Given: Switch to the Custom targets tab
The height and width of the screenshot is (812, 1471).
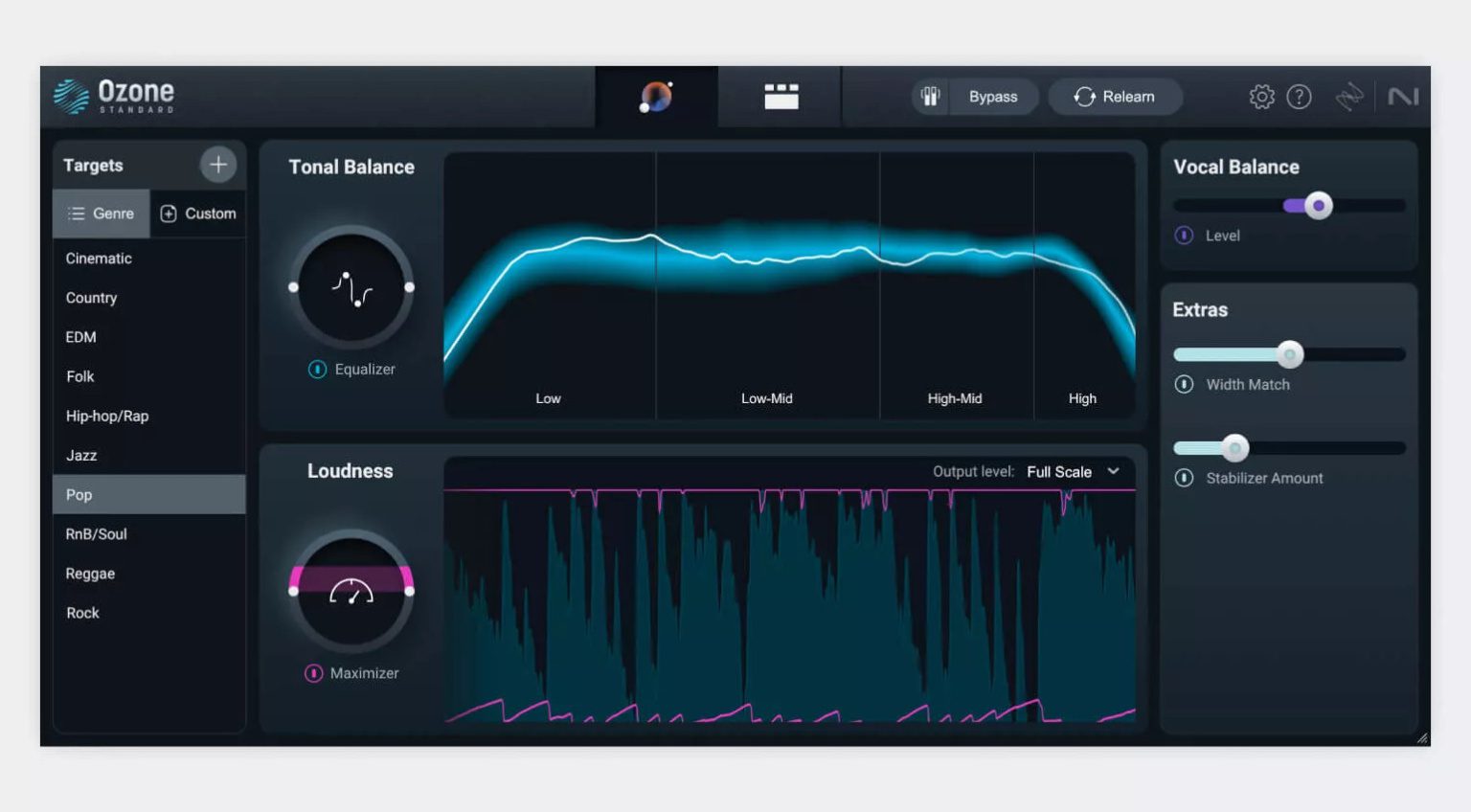Looking at the screenshot, I should tap(198, 214).
